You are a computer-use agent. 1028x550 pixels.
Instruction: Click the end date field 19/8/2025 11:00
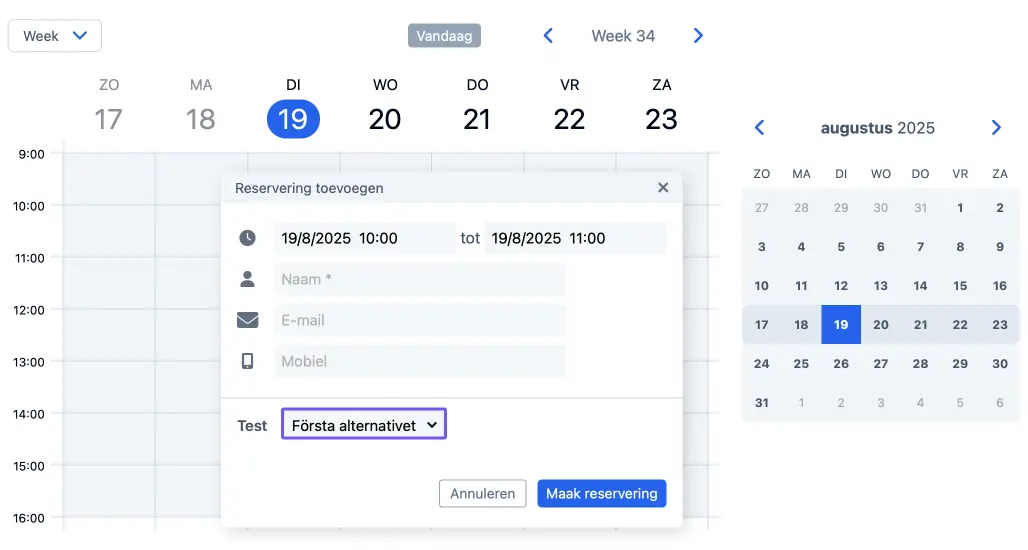[575, 238]
